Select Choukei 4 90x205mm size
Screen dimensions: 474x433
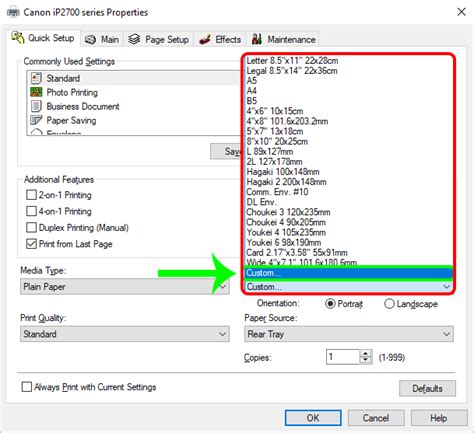(286, 222)
